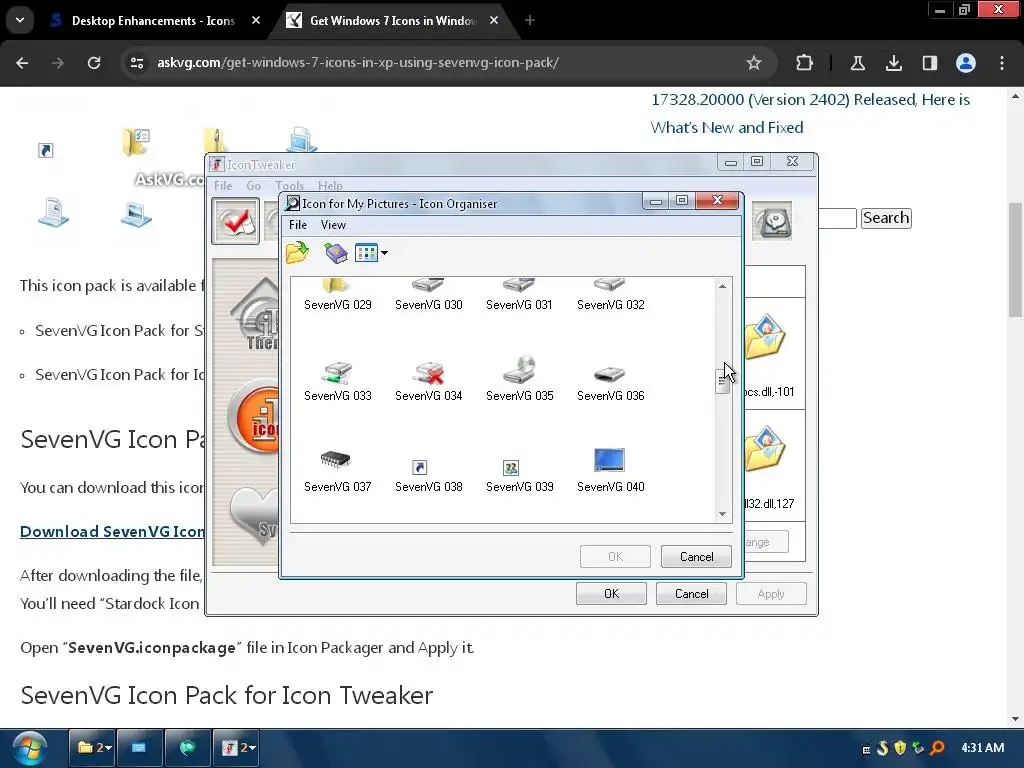This screenshot has height=768, width=1024.
Task: Open File menu in IconTweaker window
Action: (223, 185)
